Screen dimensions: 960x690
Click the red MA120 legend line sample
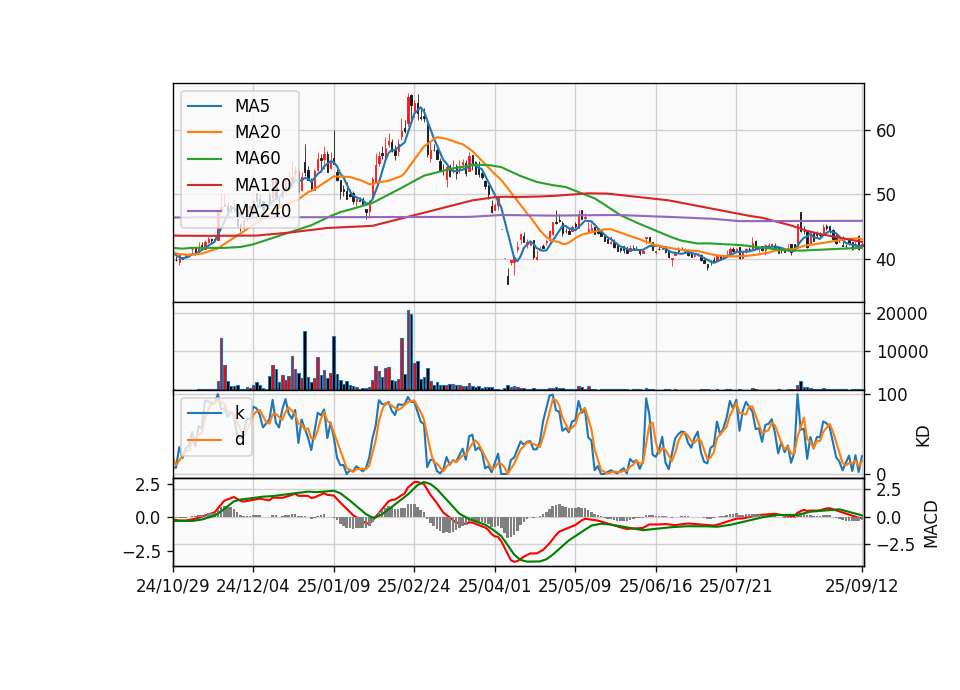[204, 185]
